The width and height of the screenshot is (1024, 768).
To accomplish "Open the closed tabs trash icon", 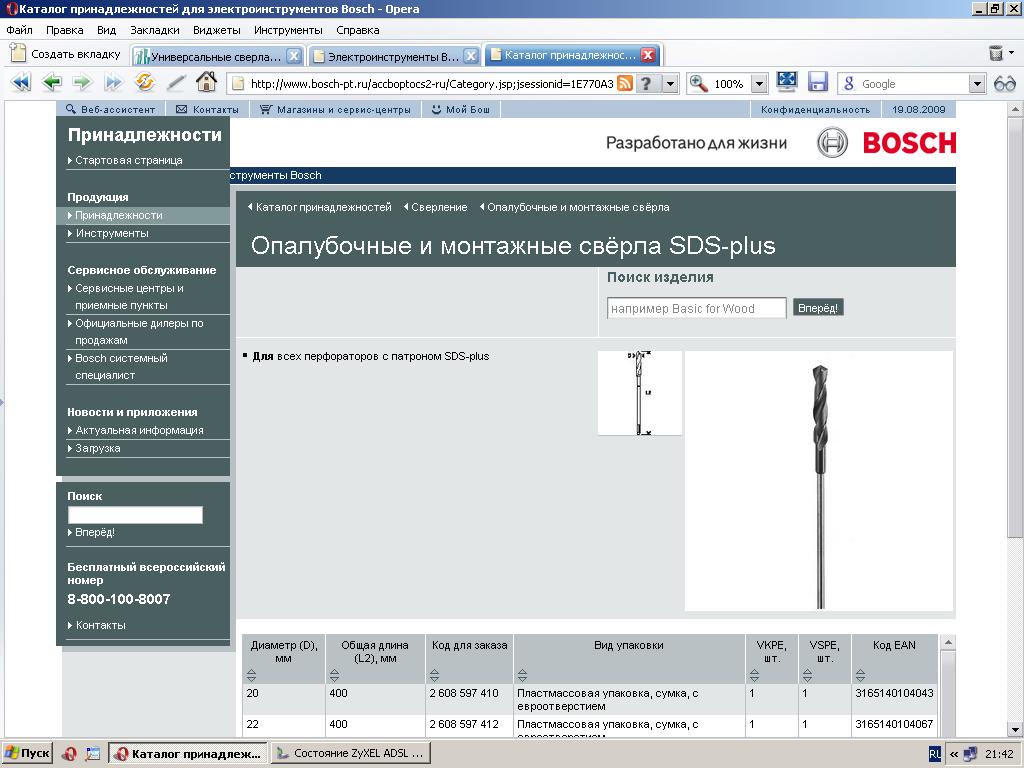I will 995,53.
